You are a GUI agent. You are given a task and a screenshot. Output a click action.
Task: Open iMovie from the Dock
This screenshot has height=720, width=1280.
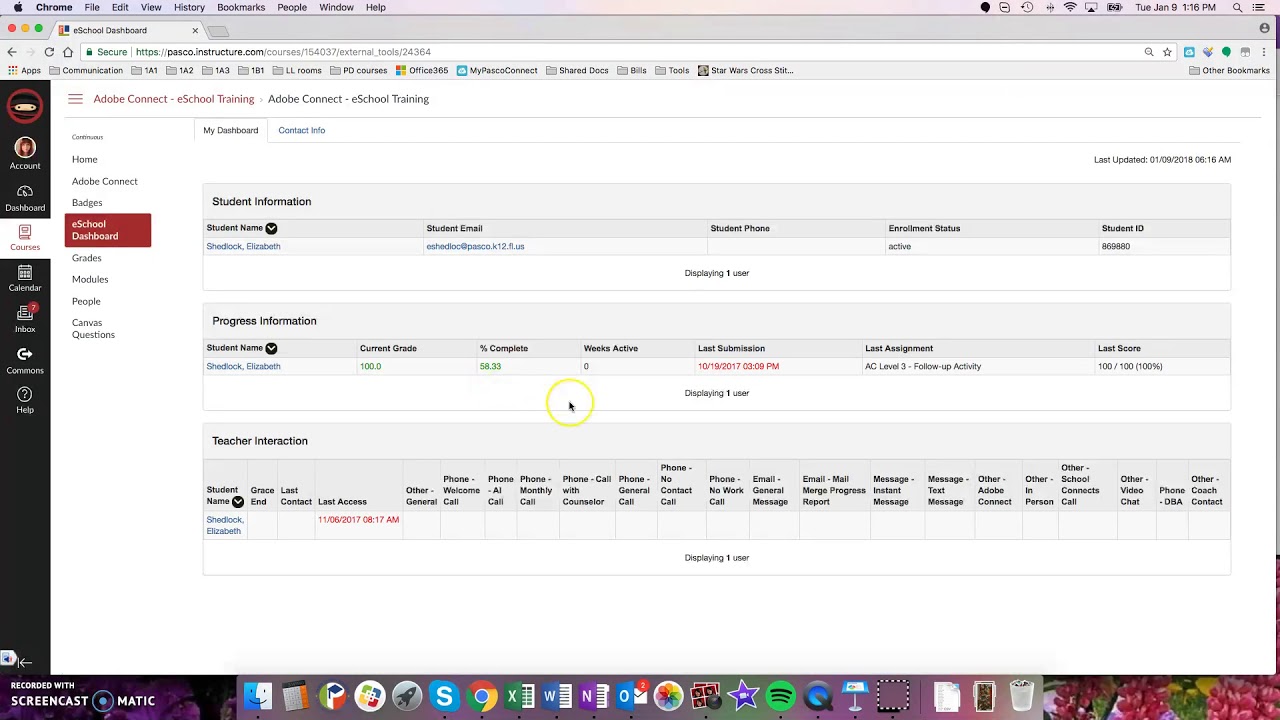743,696
